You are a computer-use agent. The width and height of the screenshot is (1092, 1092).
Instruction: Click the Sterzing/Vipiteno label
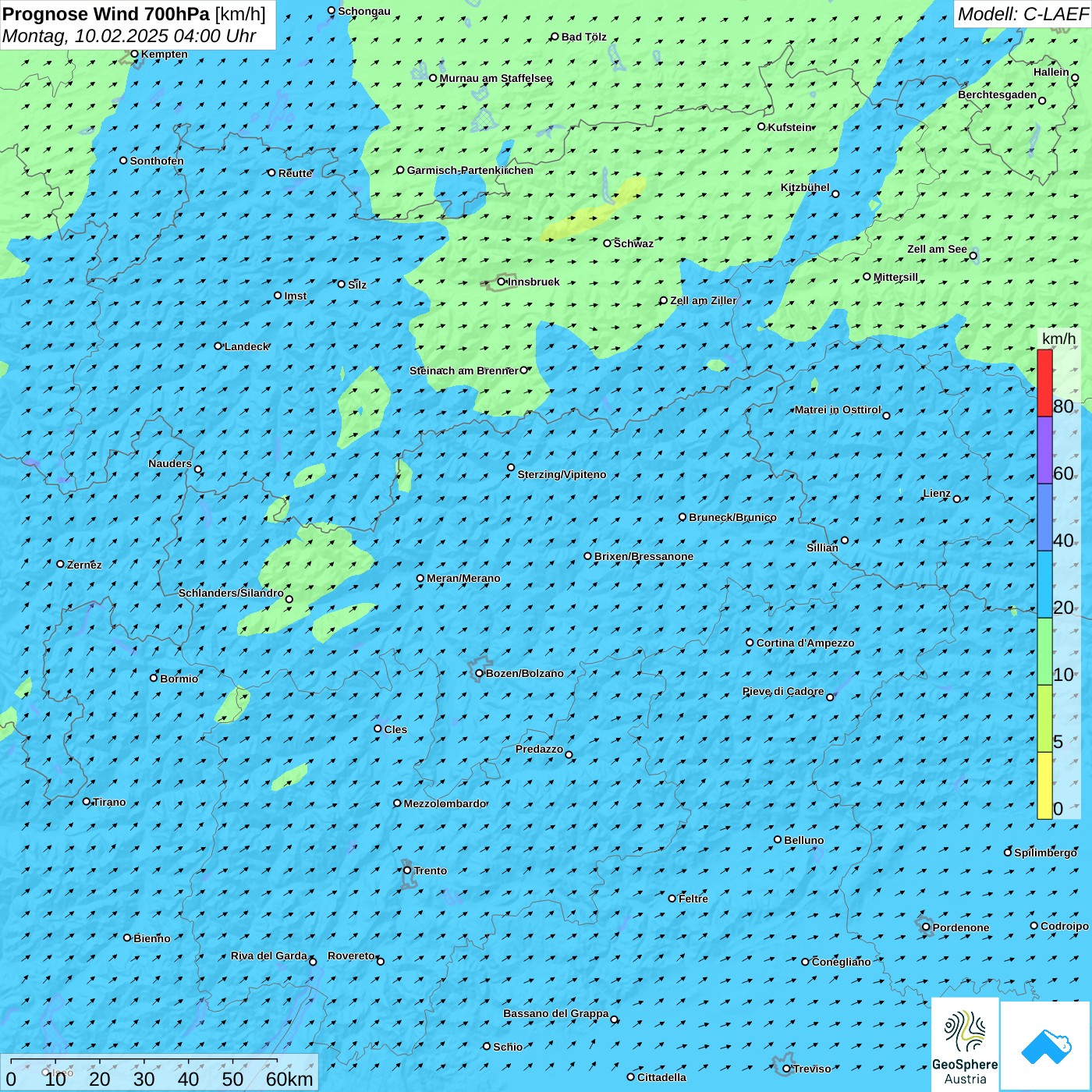click(x=562, y=474)
